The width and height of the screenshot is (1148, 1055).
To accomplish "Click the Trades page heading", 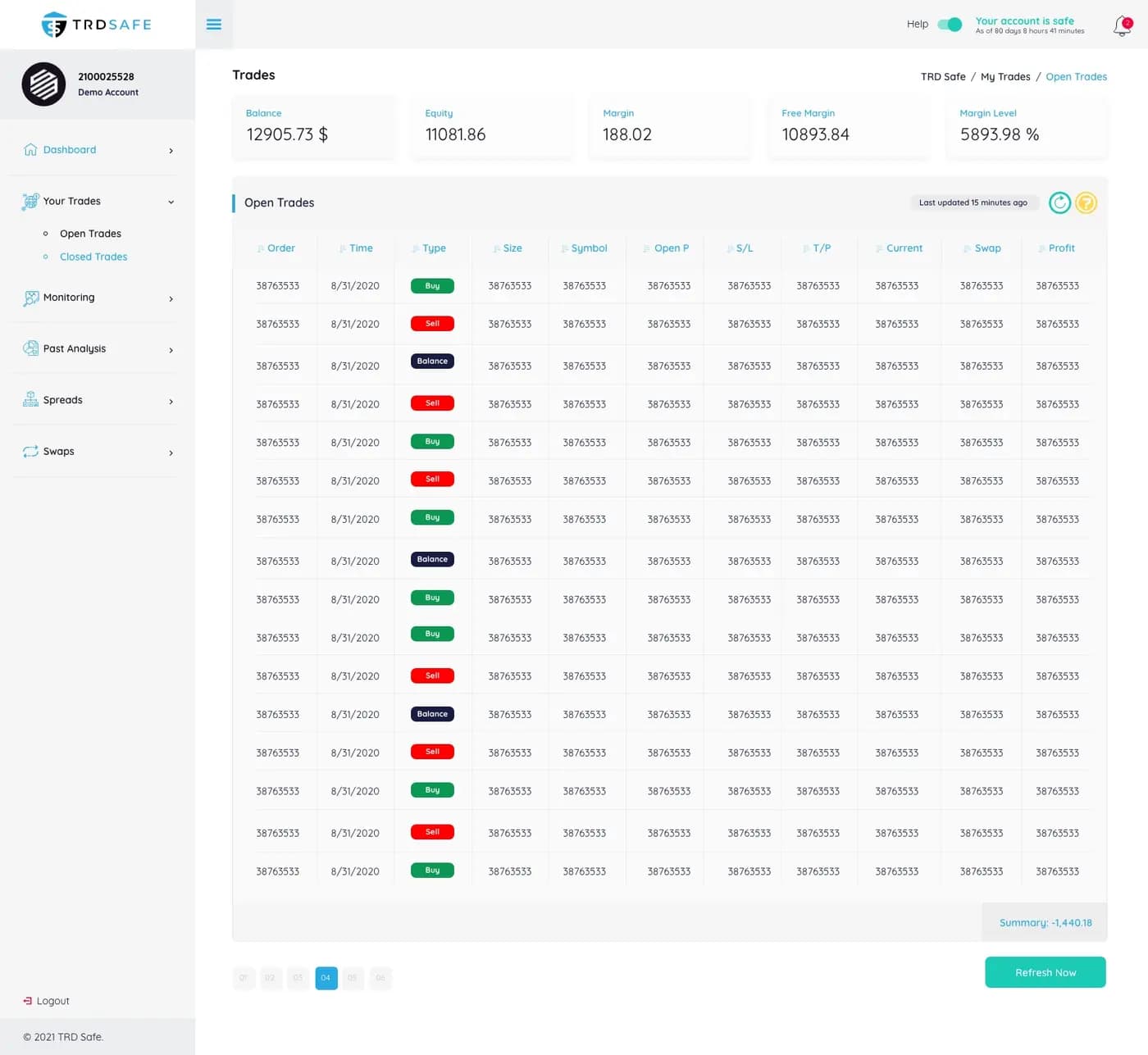I will click(253, 75).
